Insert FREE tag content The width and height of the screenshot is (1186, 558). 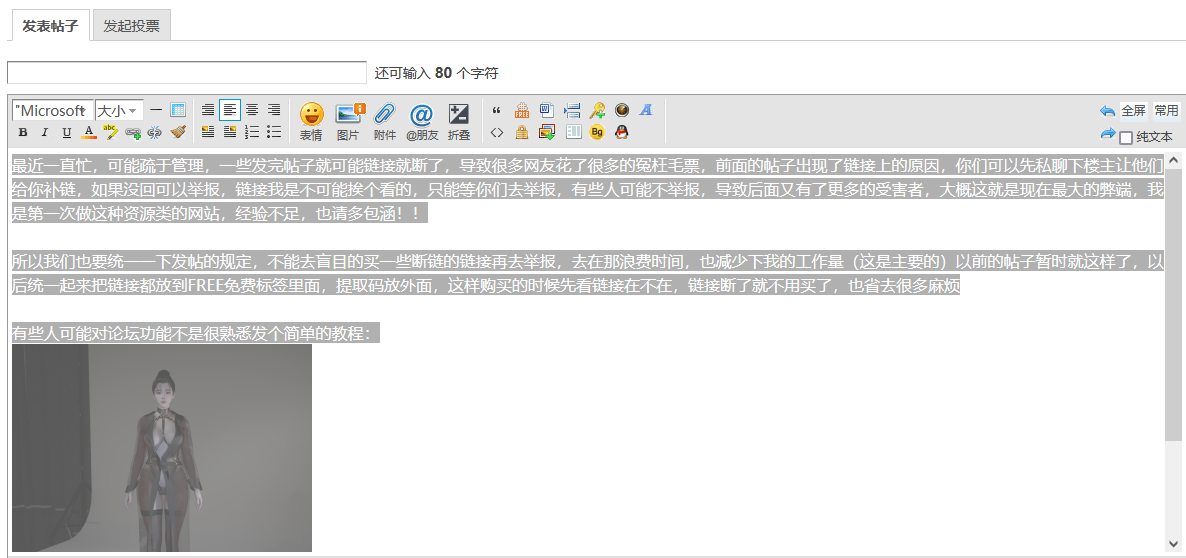522,110
